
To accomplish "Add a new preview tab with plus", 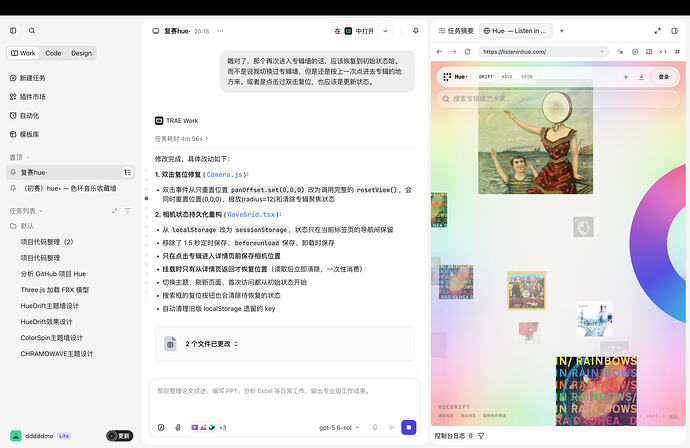I will pyautogui.click(x=562, y=31).
